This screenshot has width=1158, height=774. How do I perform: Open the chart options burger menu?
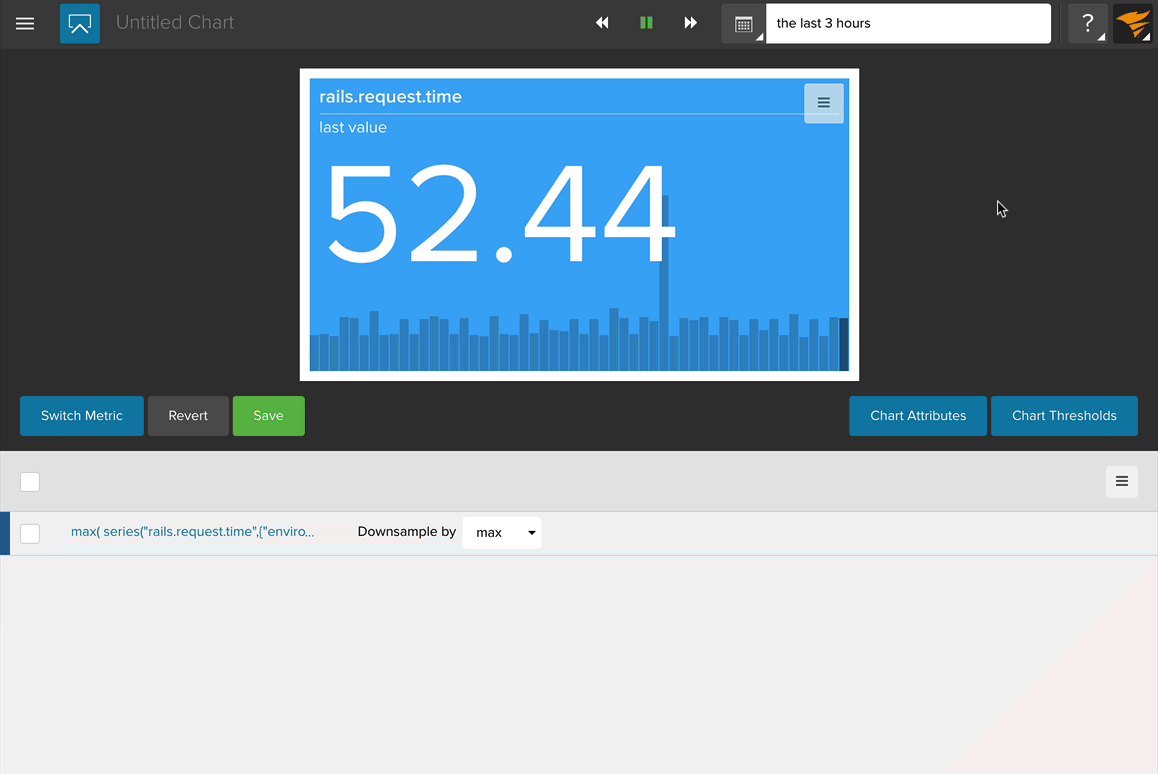click(x=823, y=102)
